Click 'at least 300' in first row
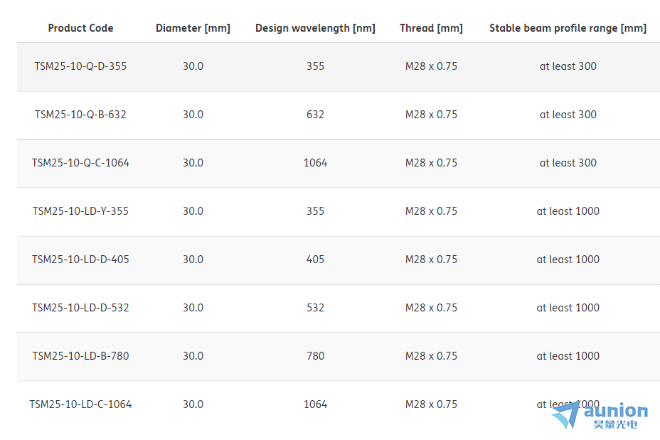 tap(567, 66)
